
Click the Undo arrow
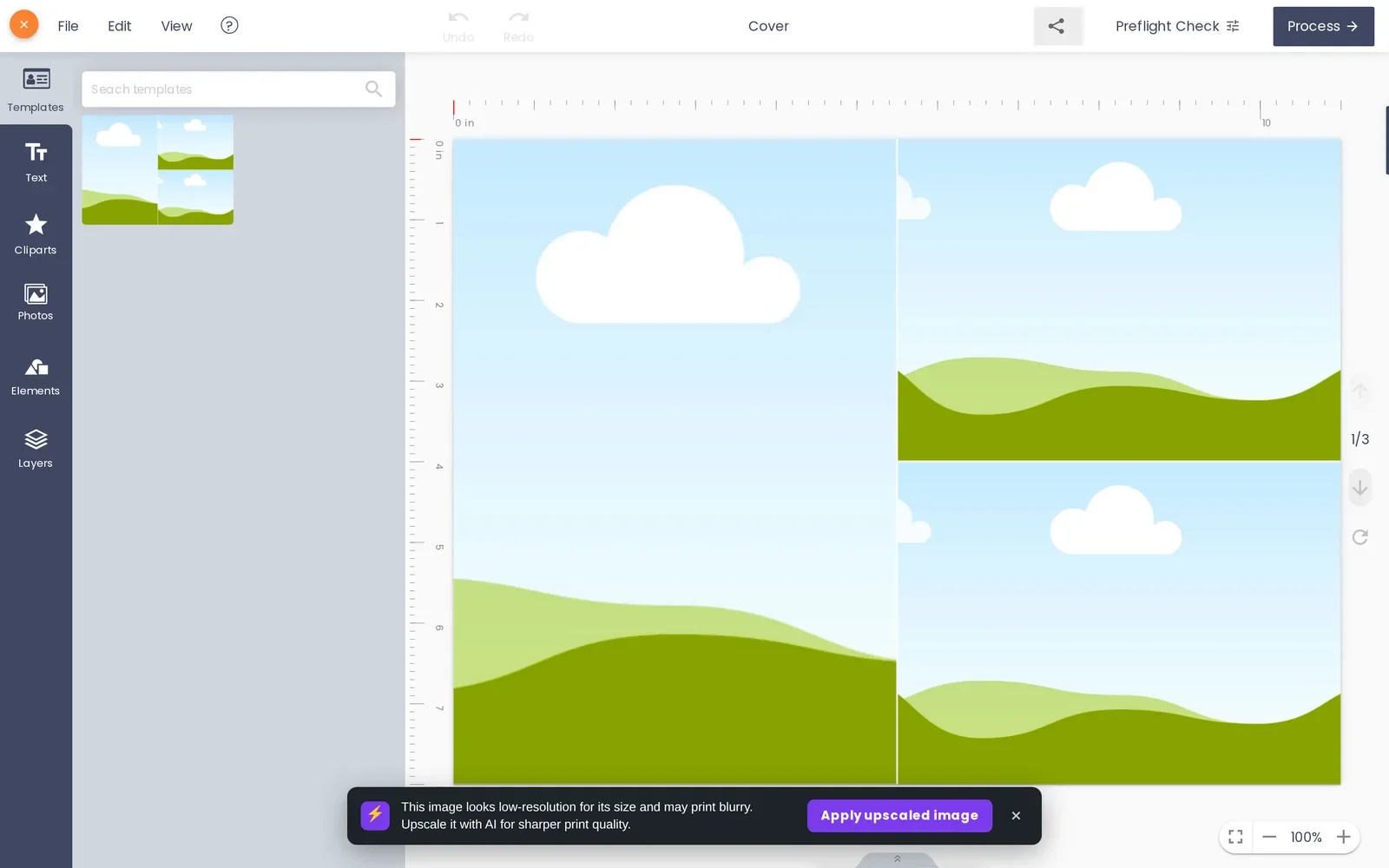(x=458, y=26)
